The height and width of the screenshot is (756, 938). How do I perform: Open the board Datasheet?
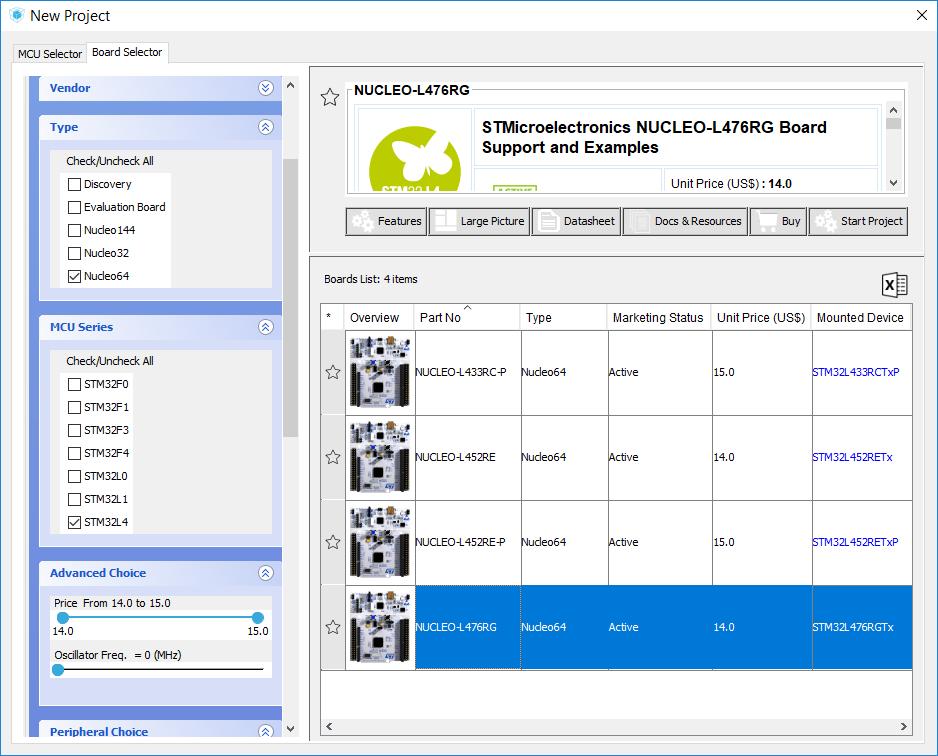click(576, 221)
